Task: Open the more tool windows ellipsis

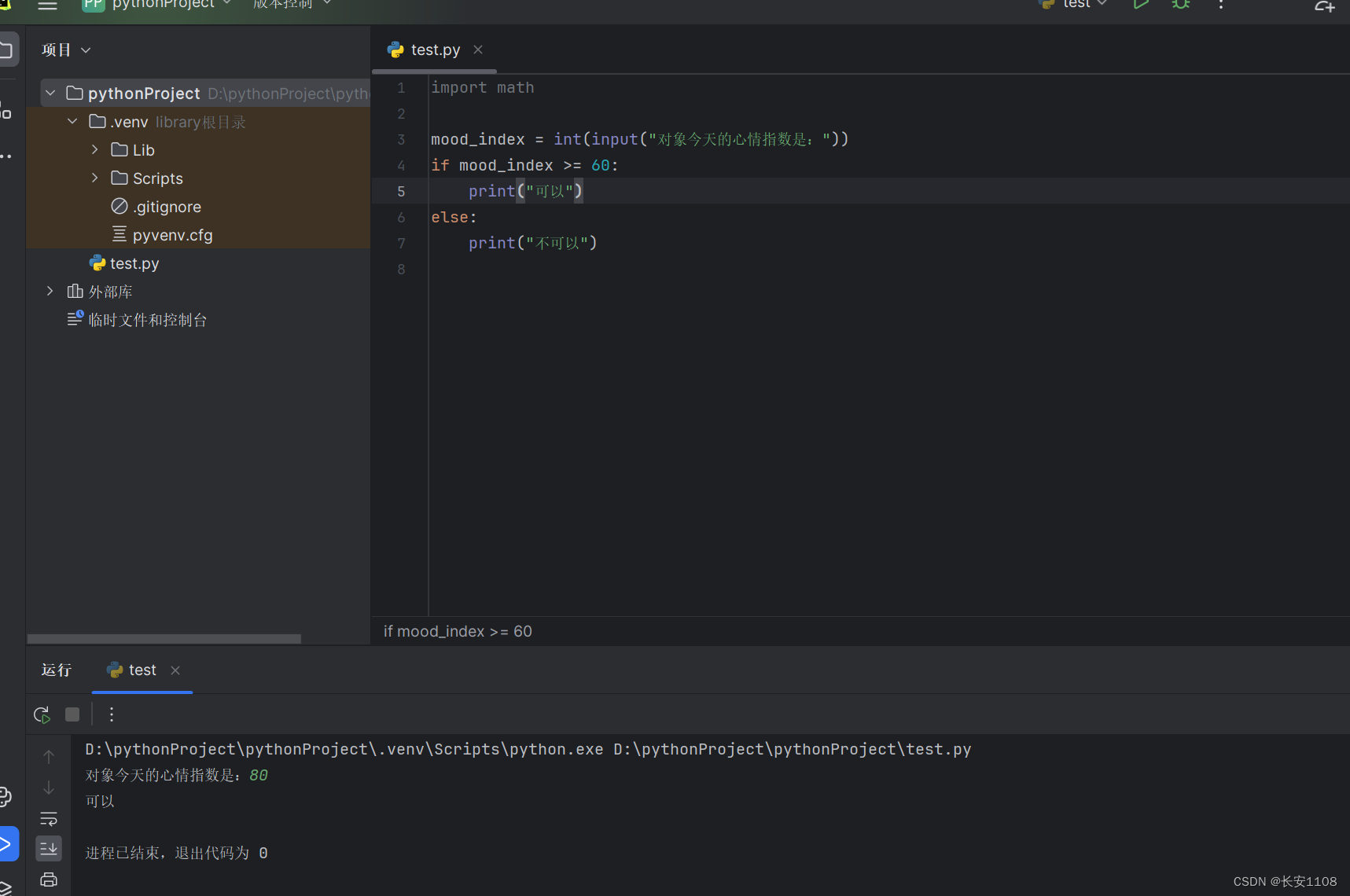Action: pyautogui.click(x=6, y=157)
